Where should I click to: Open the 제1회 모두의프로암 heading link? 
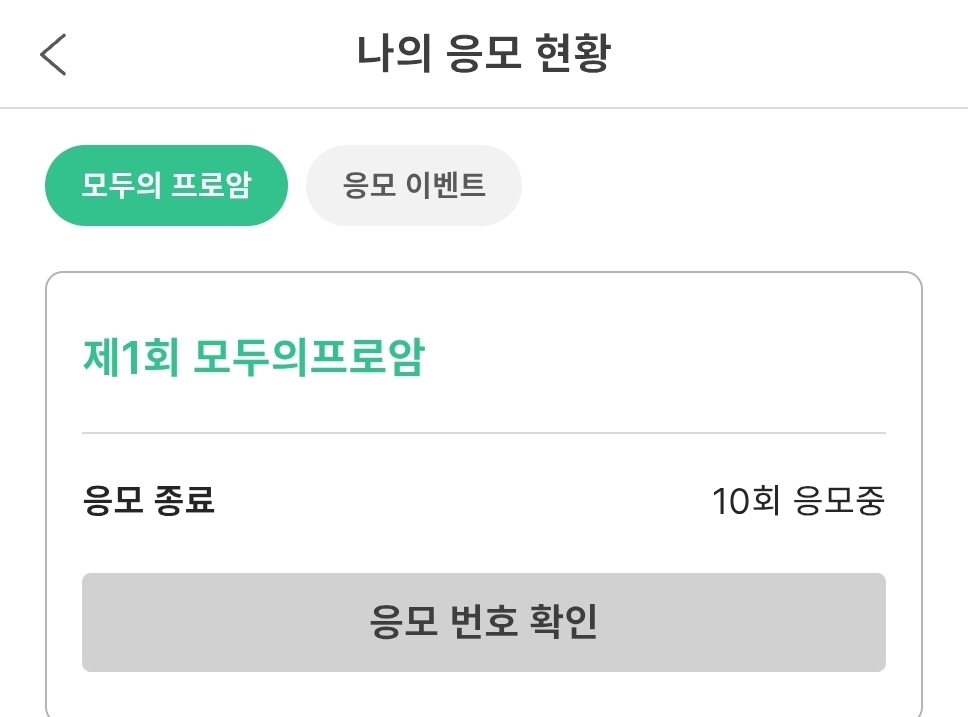pyautogui.click(x=254, y=357)
